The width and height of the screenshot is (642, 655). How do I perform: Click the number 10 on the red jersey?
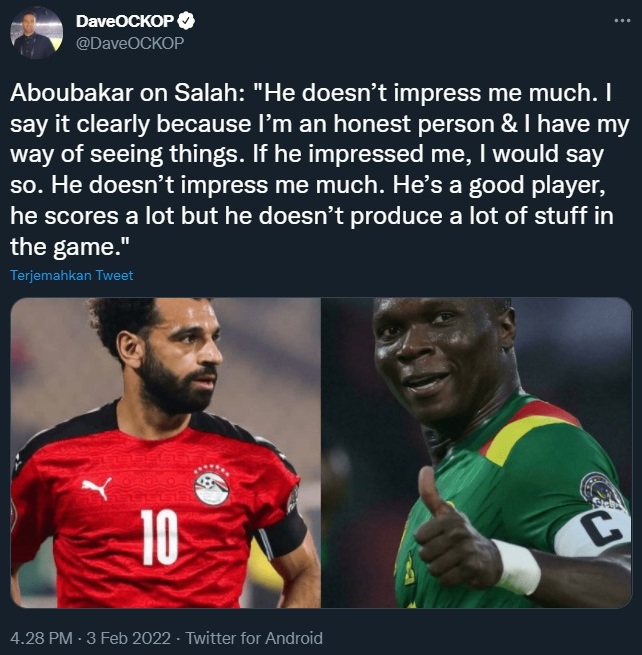click(159, 537)
